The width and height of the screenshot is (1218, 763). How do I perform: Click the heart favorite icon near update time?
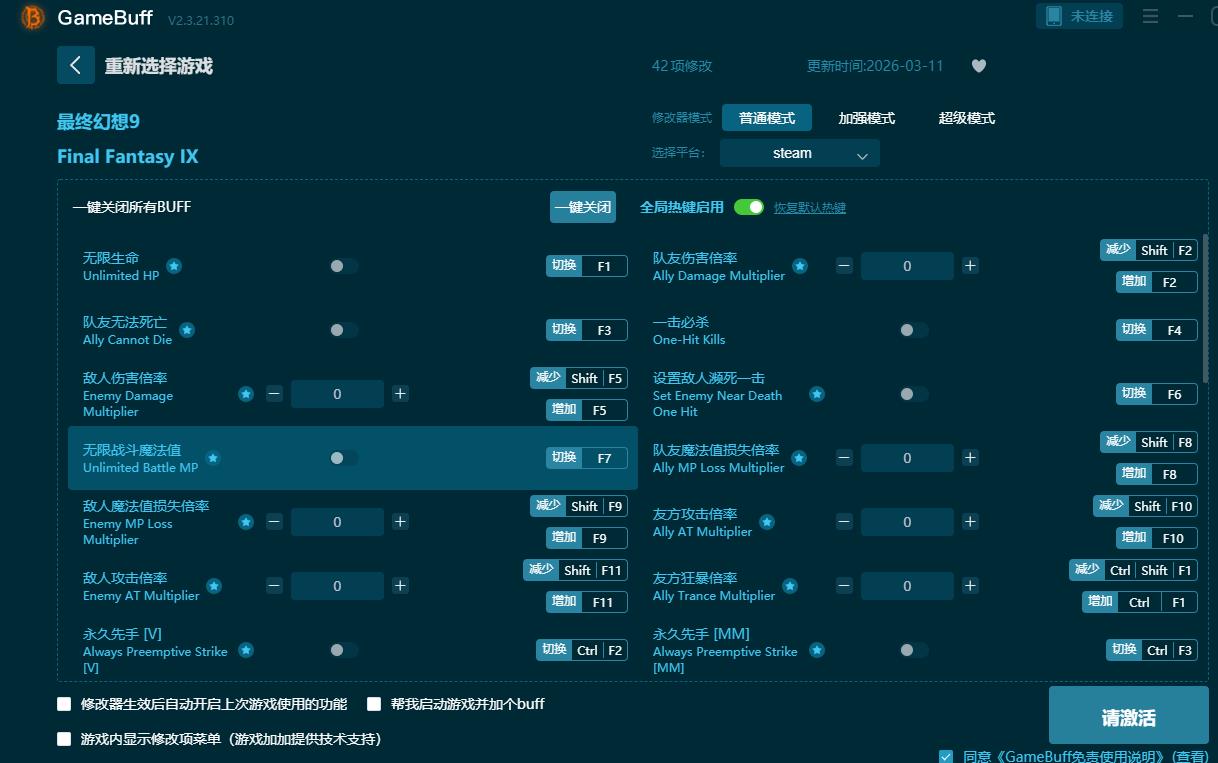978,65
